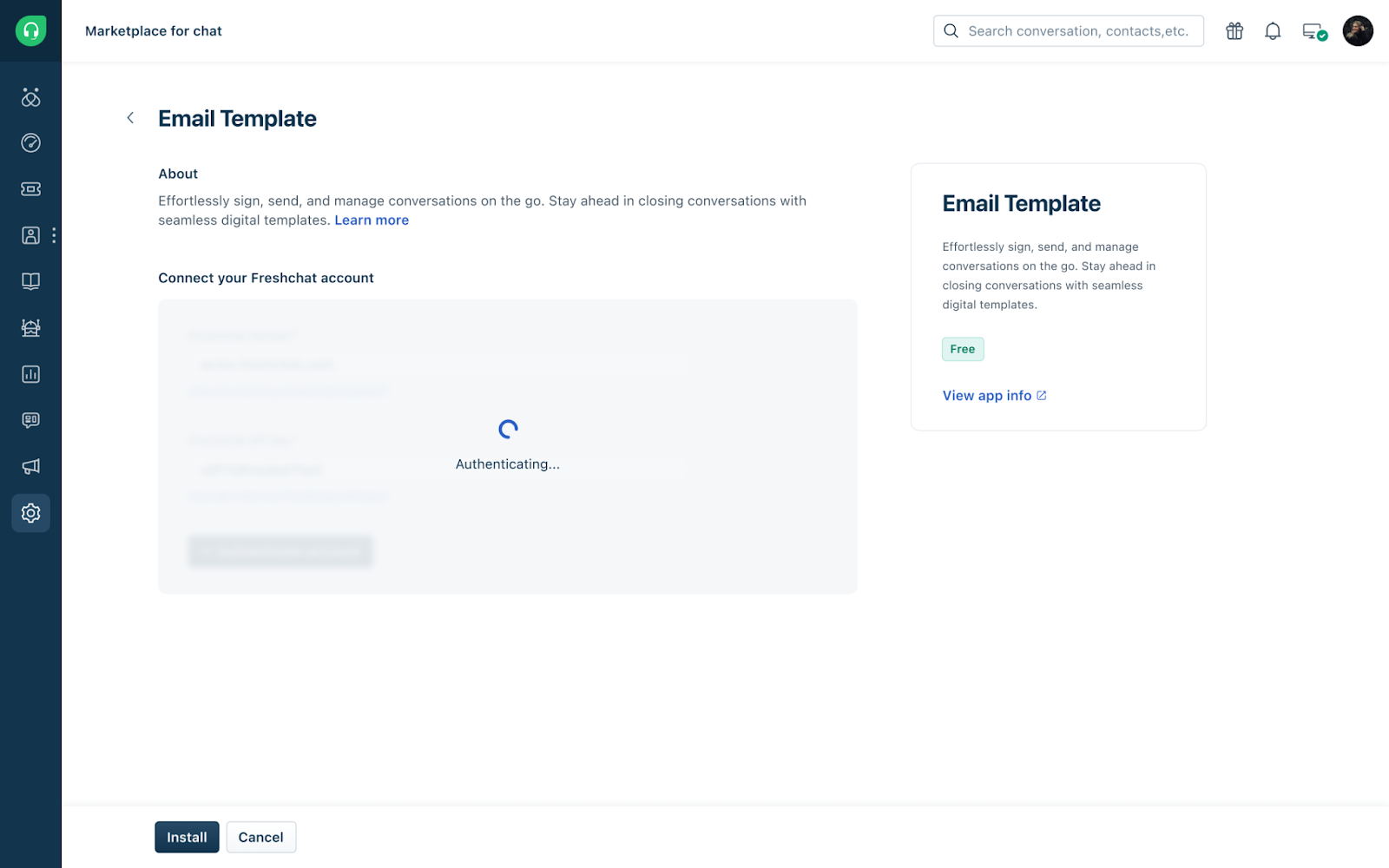The height and width of the screenshot is (868, 1389).
Task: Open View app info link
Action: click(987, 396)
